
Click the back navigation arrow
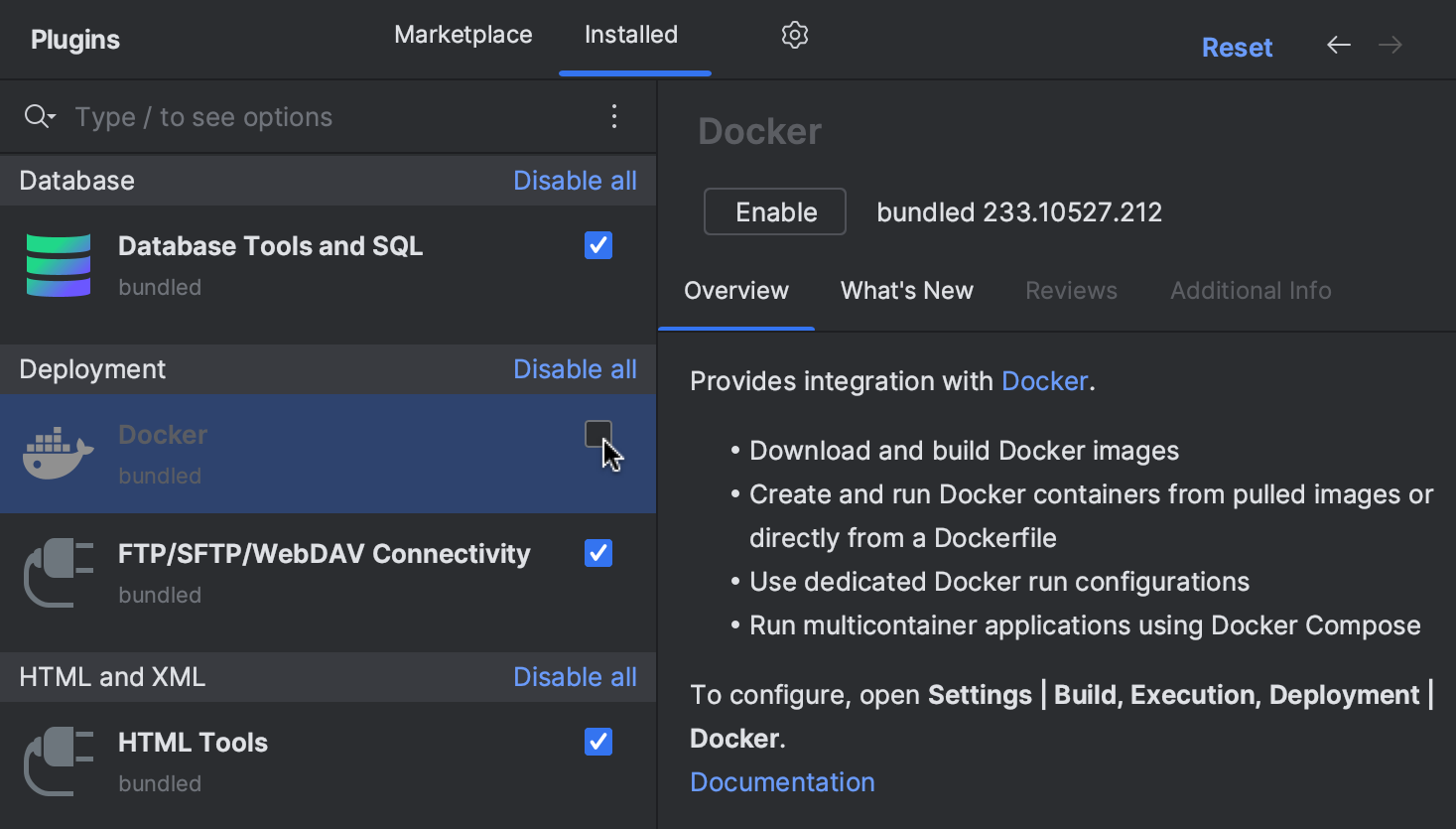click(1338, 45)
